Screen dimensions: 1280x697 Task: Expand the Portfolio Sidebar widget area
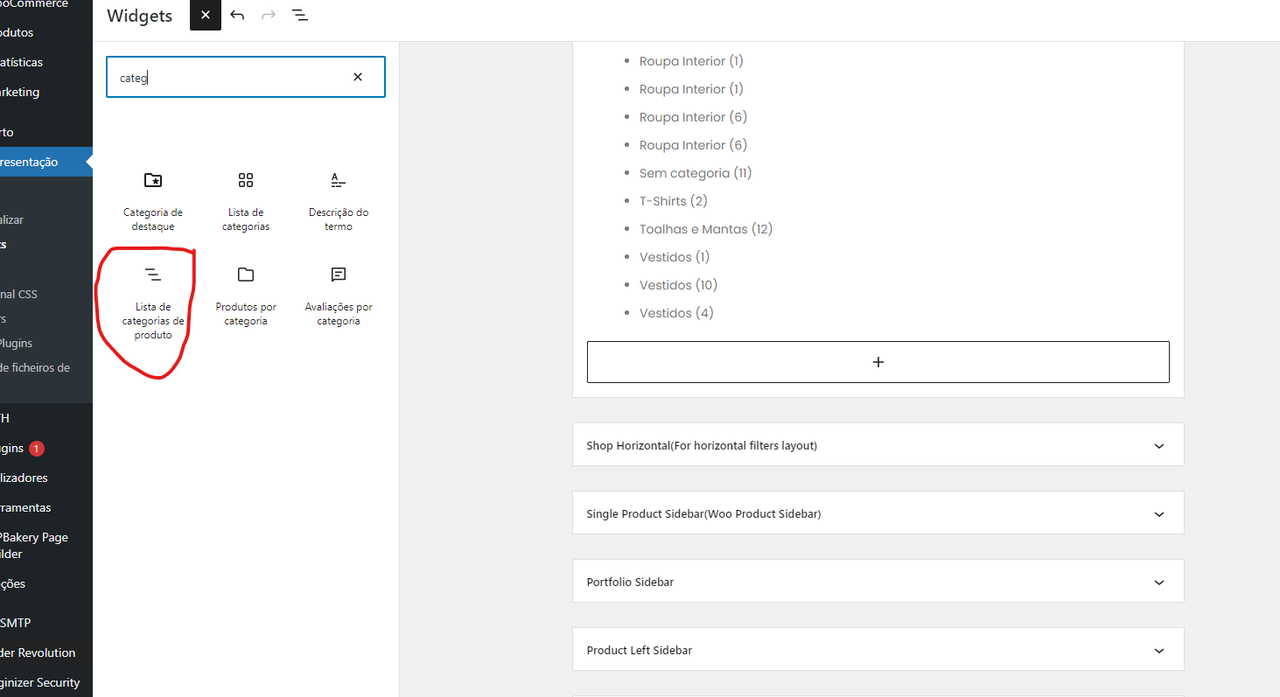pos(1159,582)
